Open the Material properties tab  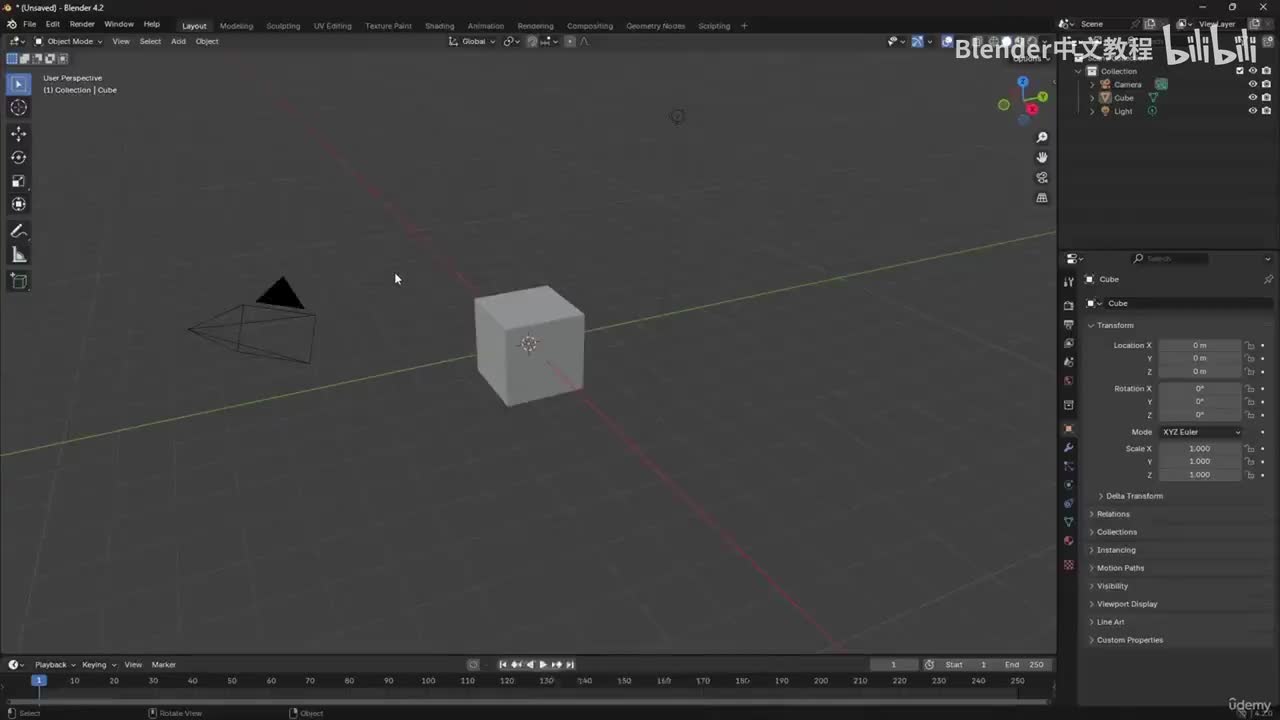[1068, 541]
